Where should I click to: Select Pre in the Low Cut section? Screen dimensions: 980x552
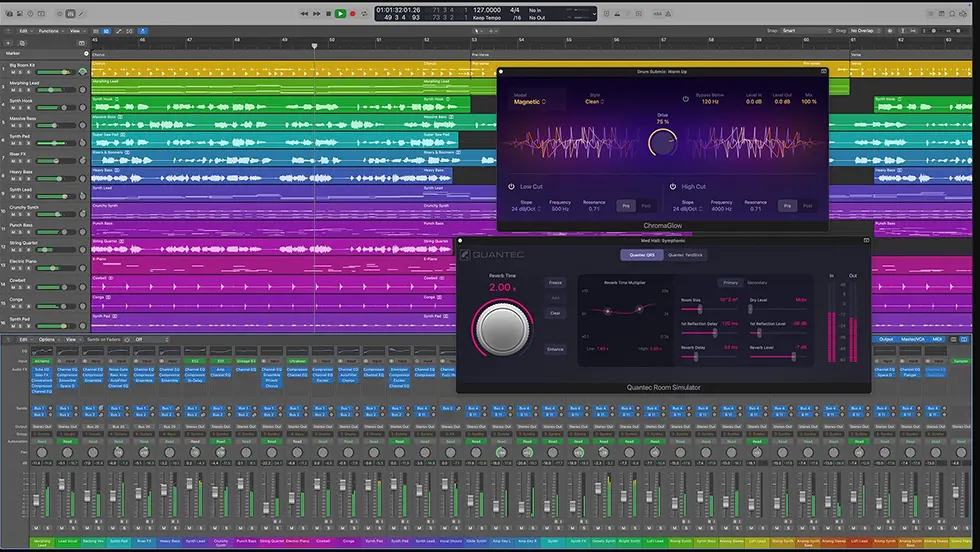[626, 206]
